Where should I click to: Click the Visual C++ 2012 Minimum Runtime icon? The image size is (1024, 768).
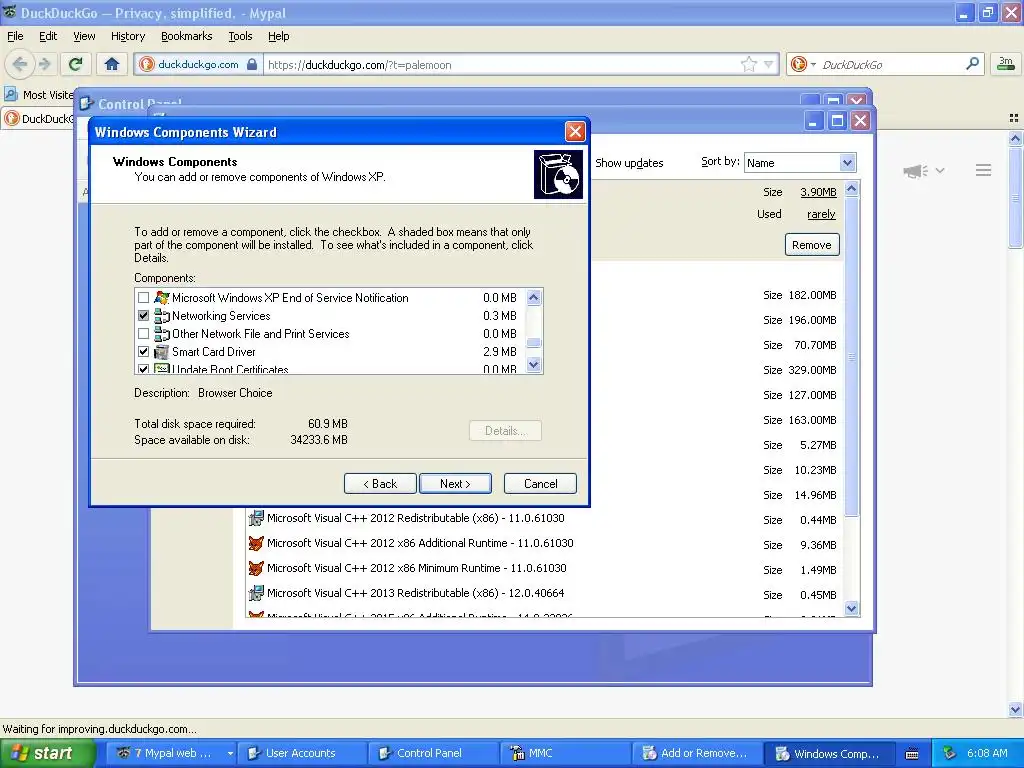[x=256, y=568]
